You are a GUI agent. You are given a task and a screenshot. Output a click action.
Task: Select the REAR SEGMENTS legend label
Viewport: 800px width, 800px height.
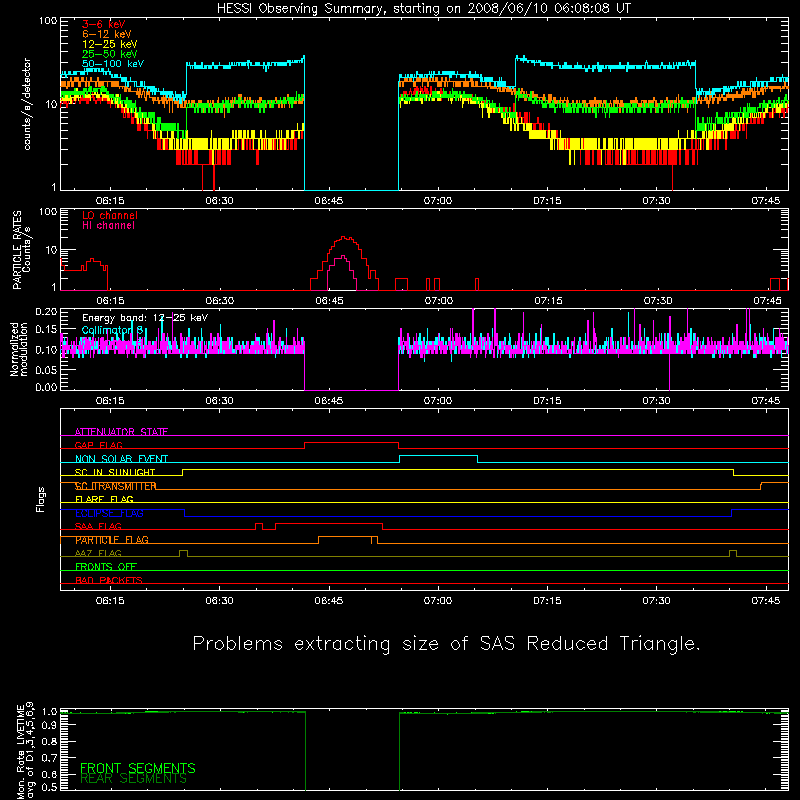[133, 779]
